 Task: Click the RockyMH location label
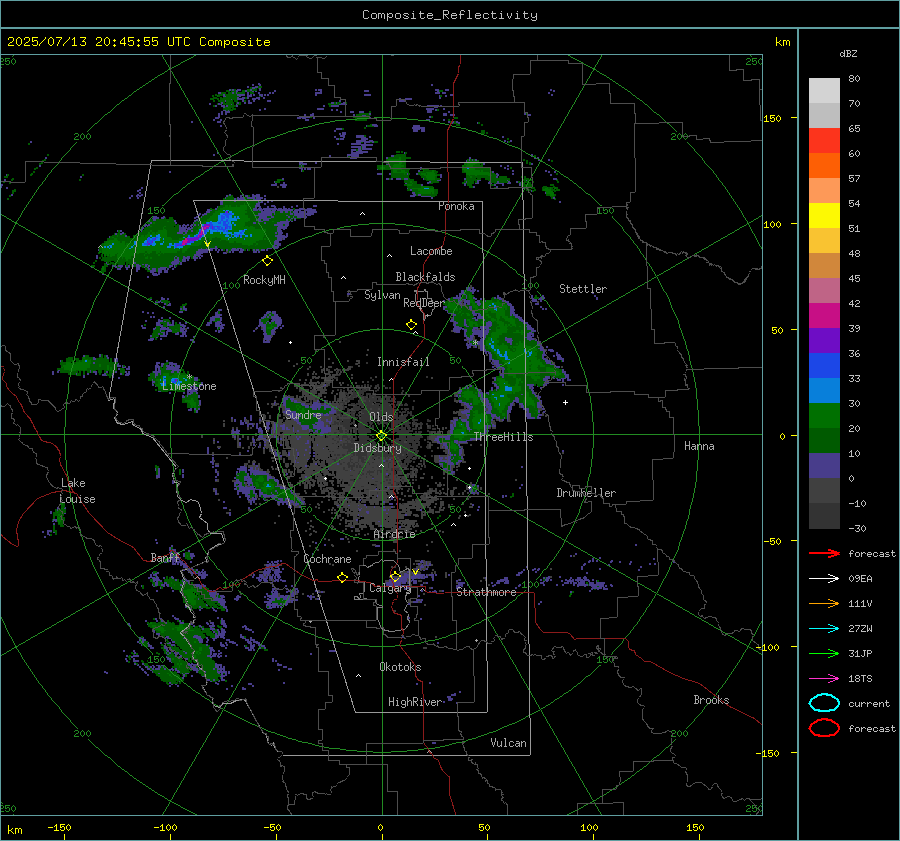264,280
